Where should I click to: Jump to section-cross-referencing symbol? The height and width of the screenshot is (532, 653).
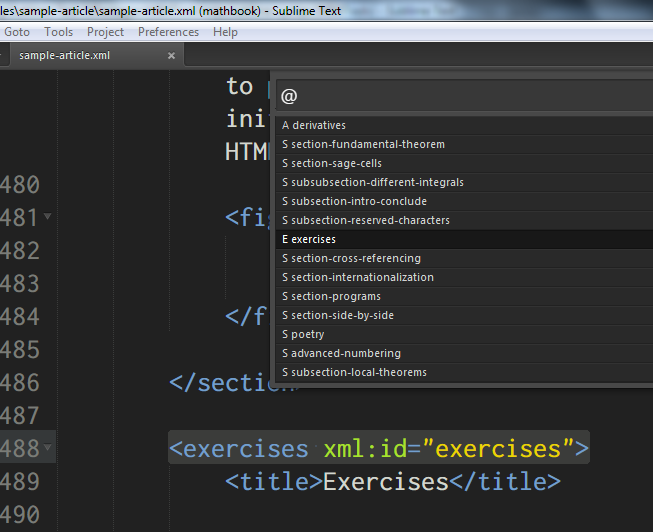coord(464,258)
